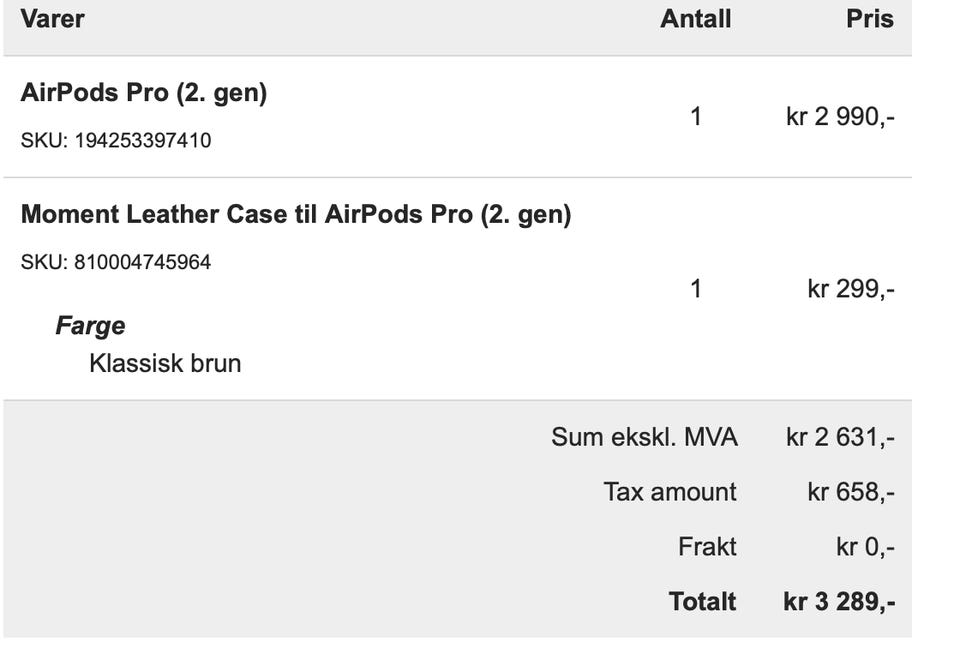960x648 pixels.
Task: Click the AirPods Pro quantity value
Action: coord(696,117)
